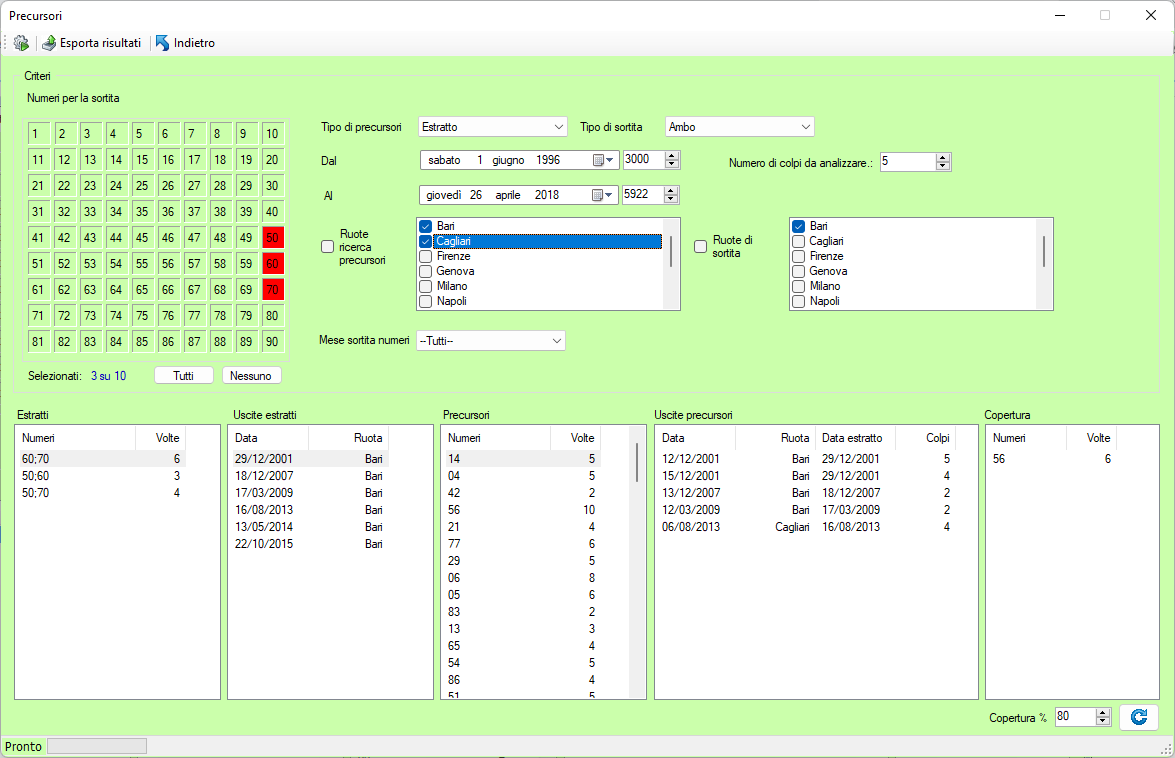Click the refresh icon beside Copertura %

point(1139,718)
